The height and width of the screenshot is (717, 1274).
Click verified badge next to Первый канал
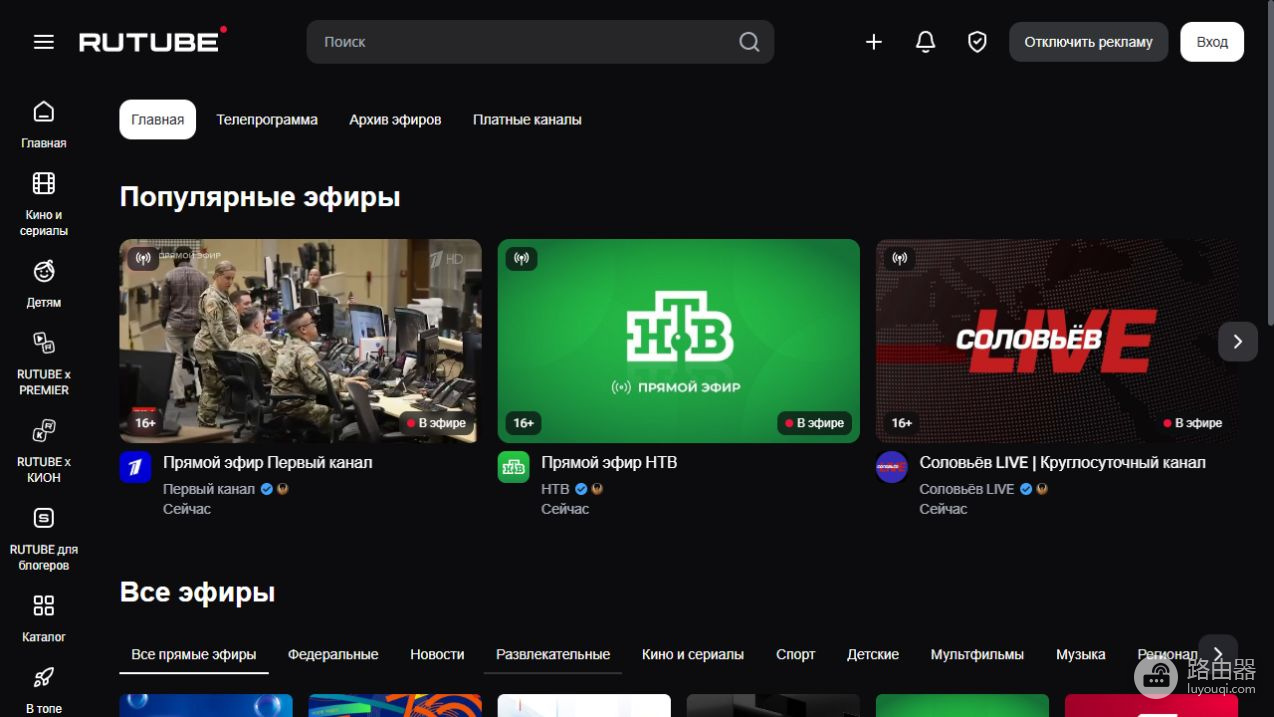pyautogui.click(x=267, y=489)
